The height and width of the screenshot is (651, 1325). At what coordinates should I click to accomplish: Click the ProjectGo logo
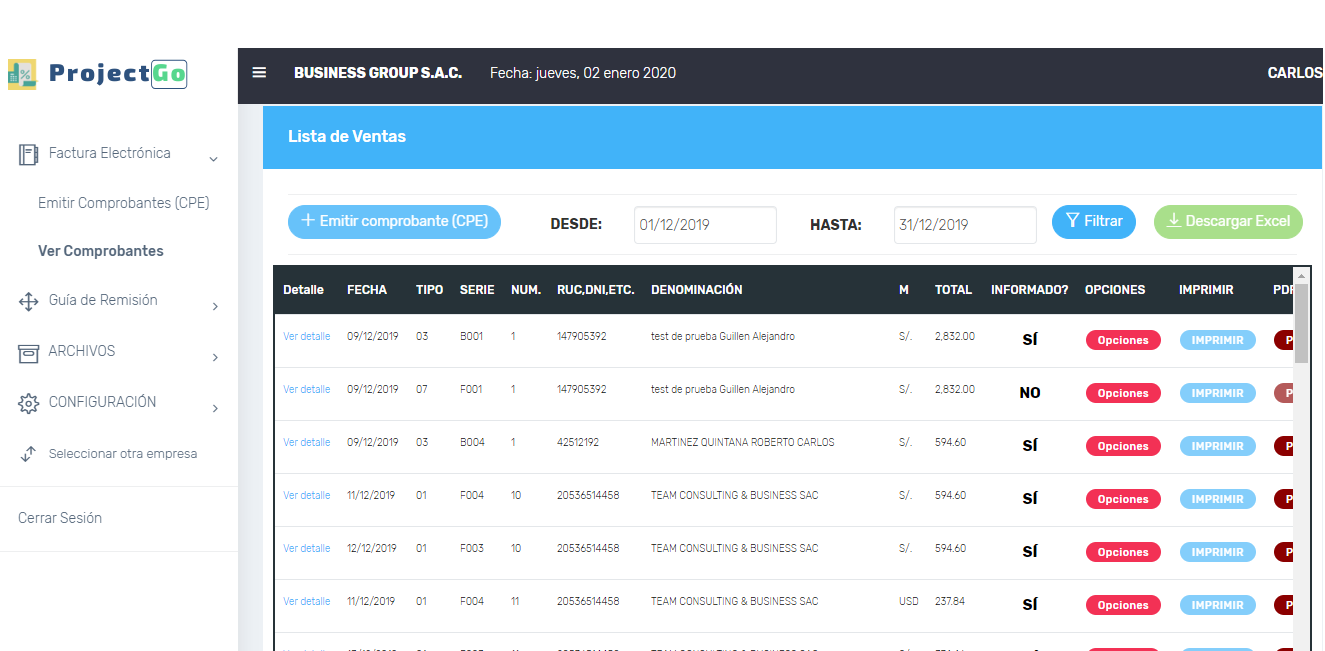pyautogui.click(x=98, y=74)
